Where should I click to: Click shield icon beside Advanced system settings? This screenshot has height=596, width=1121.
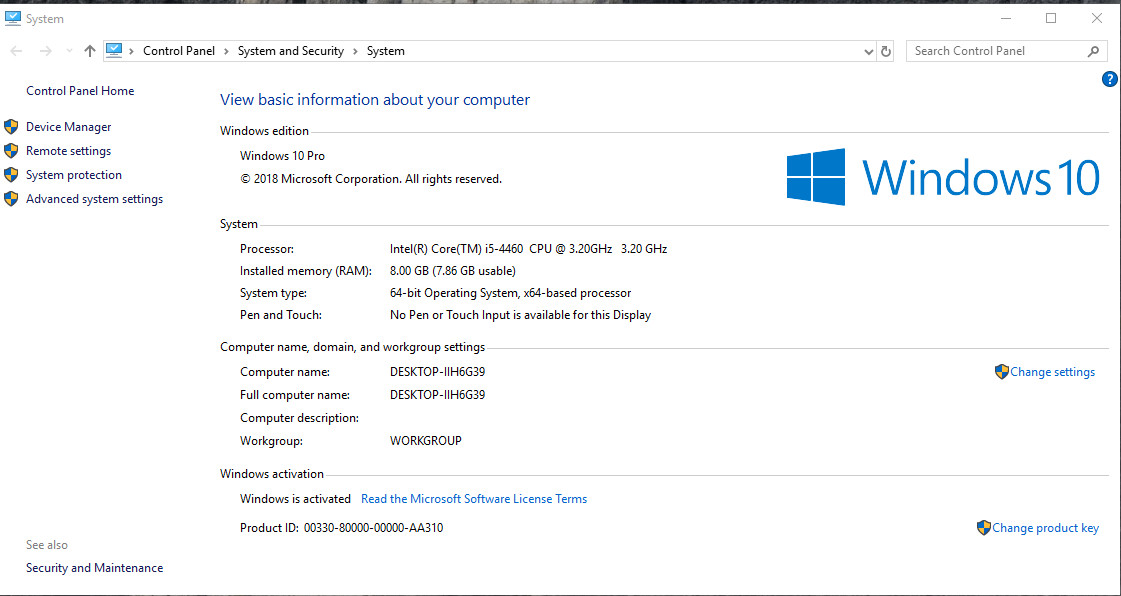click(x=11, y=199)
